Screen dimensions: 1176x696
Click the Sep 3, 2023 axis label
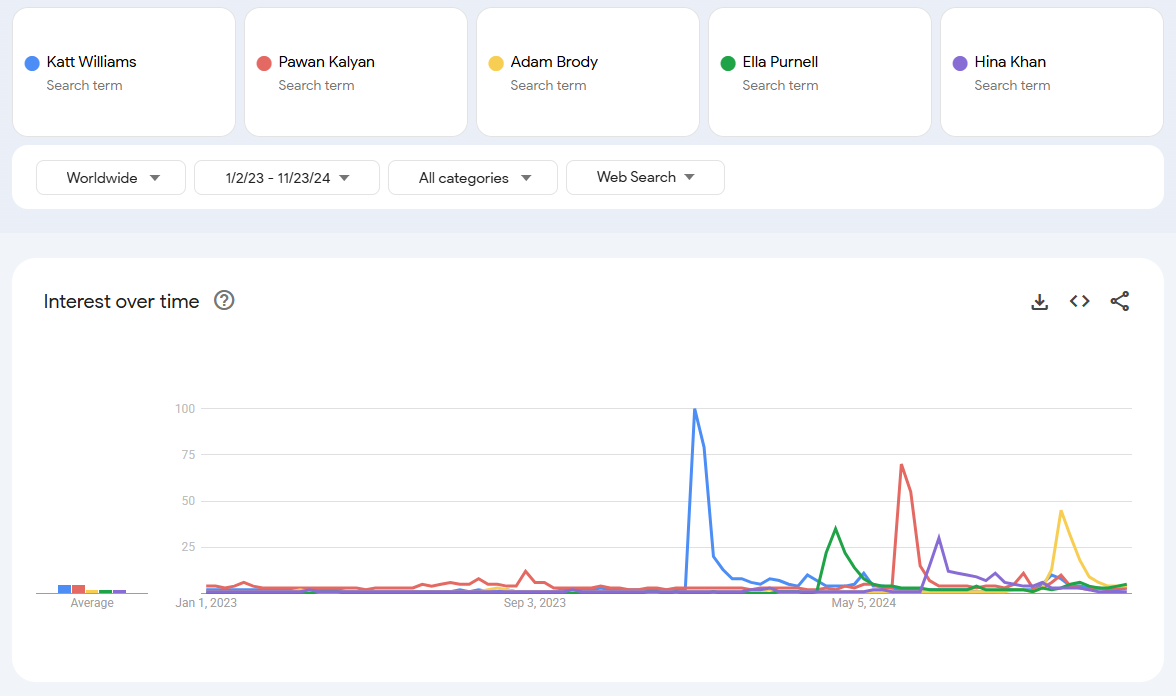tap(535, 602)
